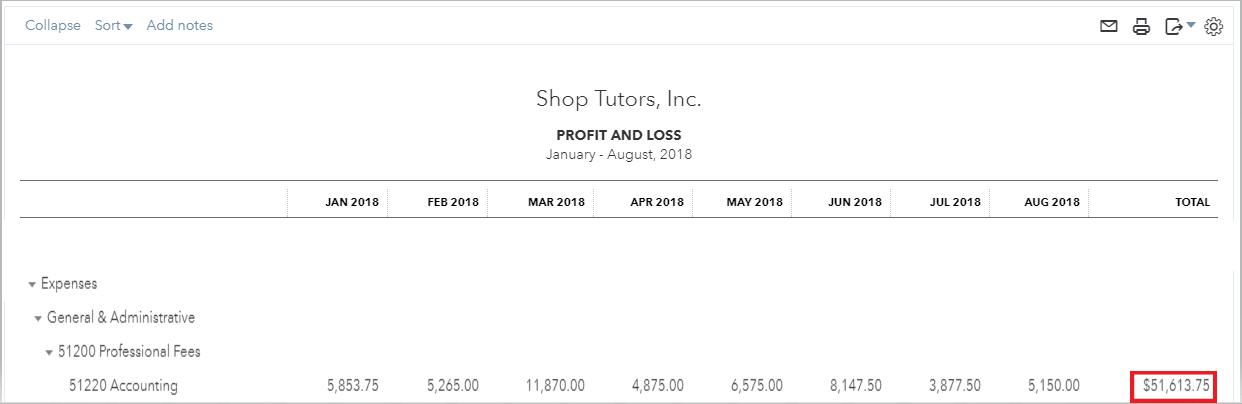The height and width of the screenshot is (404, 1242).
Task: Collapse the General & Administrative arrow
Action: 38,319
